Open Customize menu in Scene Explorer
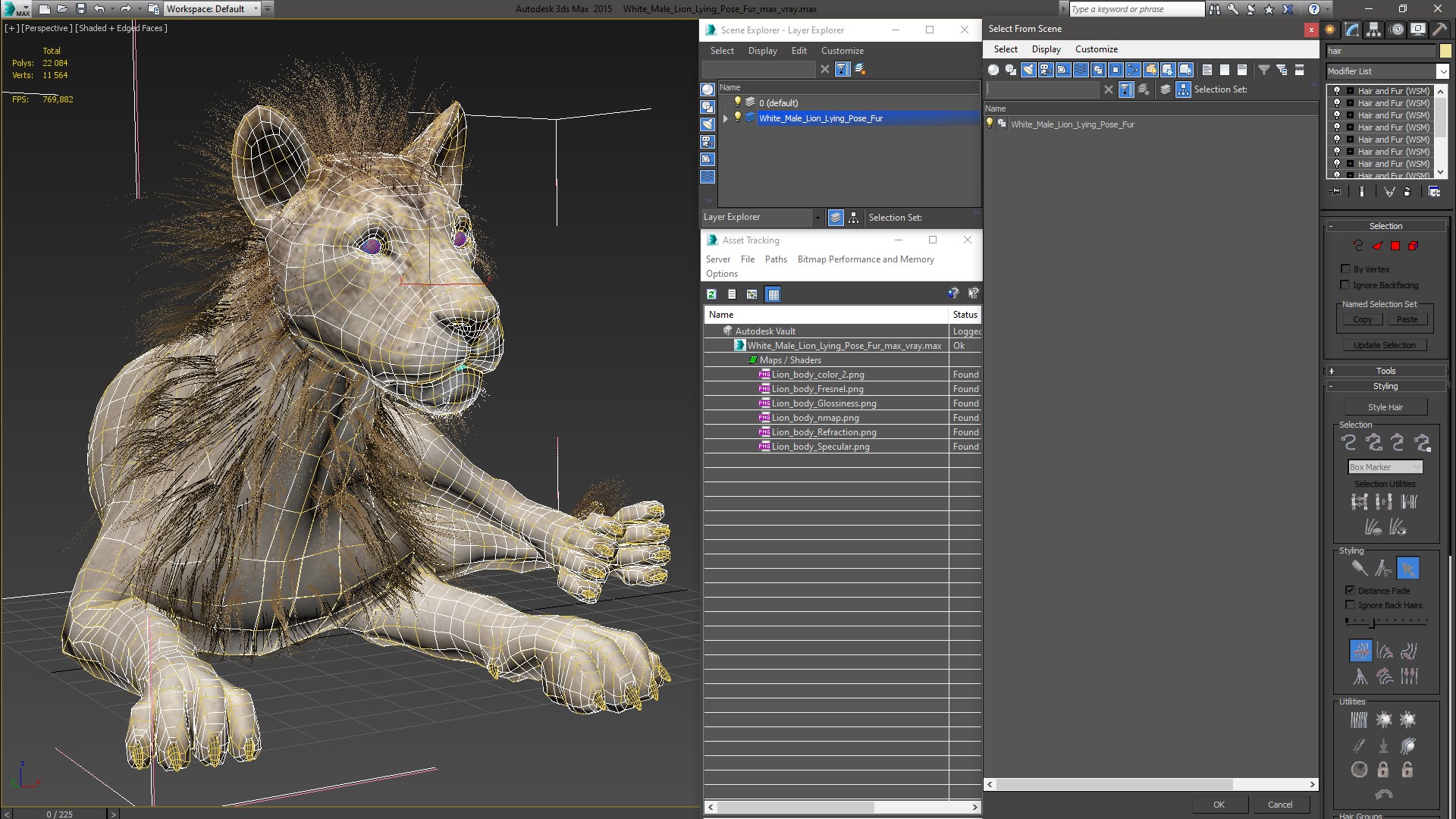The width and height of the screenshot is (1456, 819). coord(842,51)
